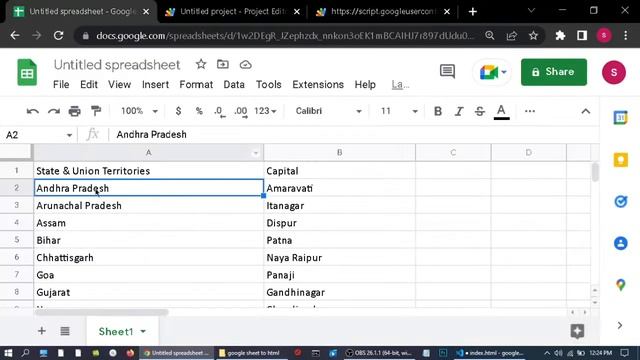Click the formula bar showing Andhra Pradesh
The height and width of the screenshot is (360, 640).
pyautogui.click(x=355, y=134)
